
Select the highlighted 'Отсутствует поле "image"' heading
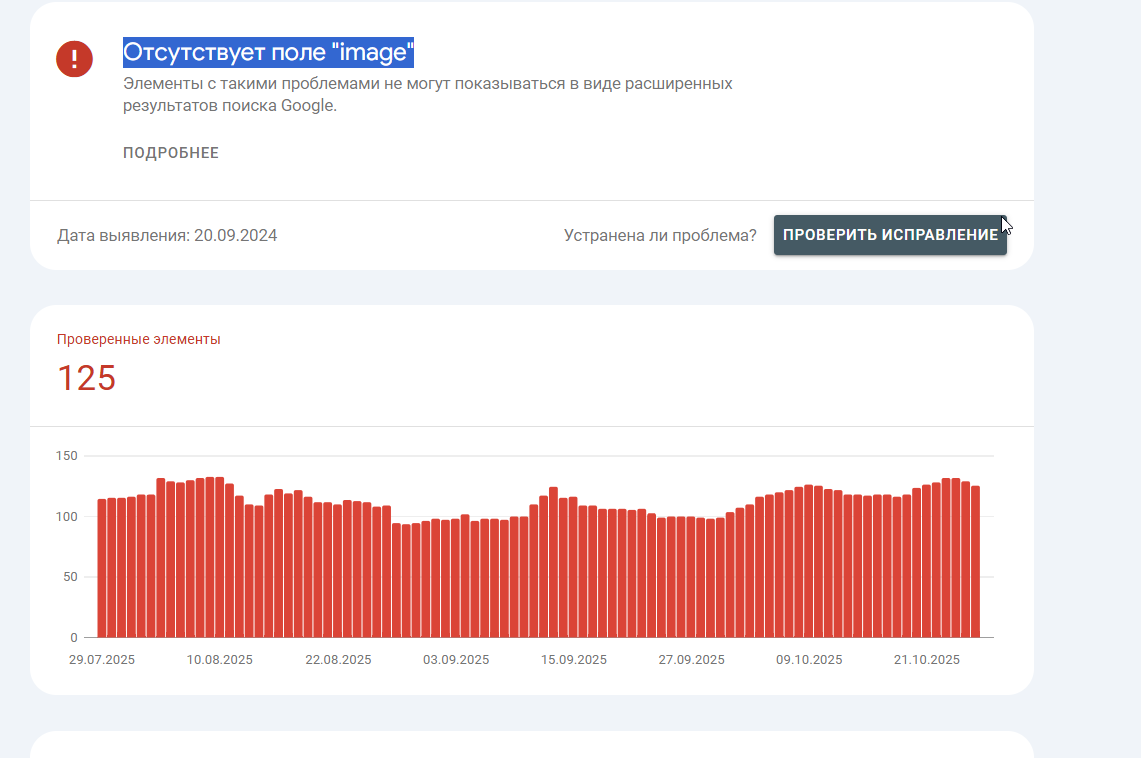coord(269,52)
